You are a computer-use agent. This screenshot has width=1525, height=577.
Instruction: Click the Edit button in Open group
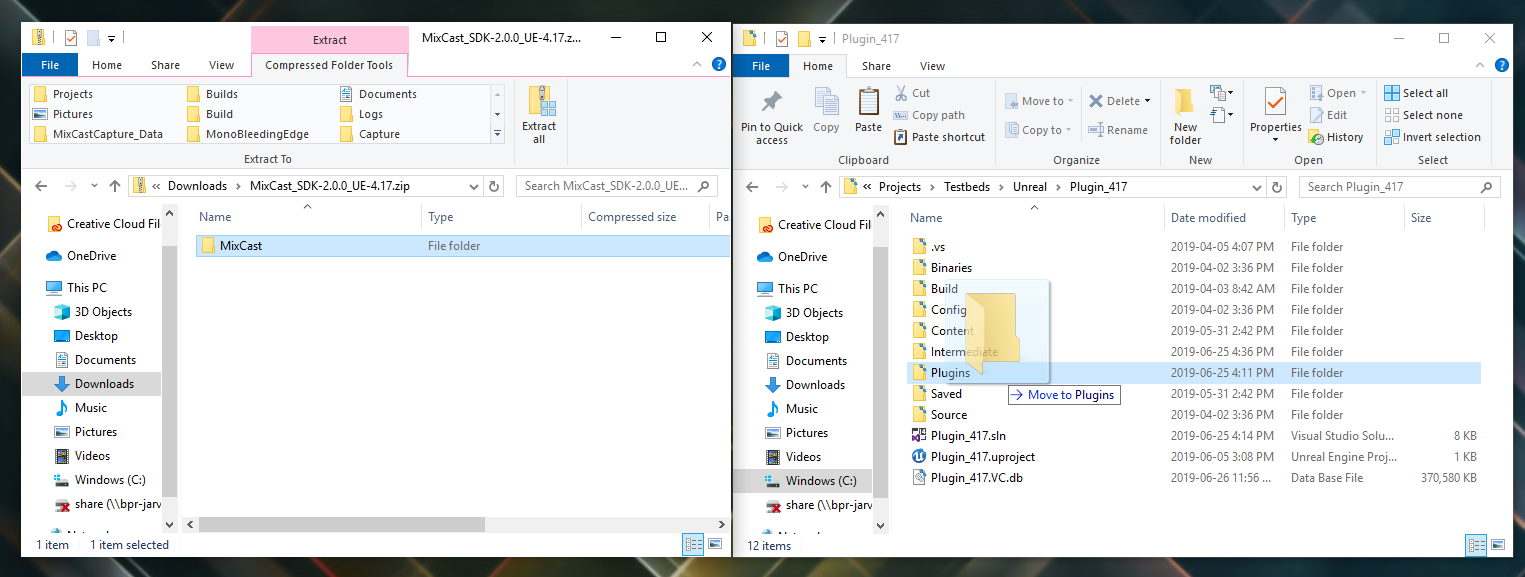tap(1328, 115)
